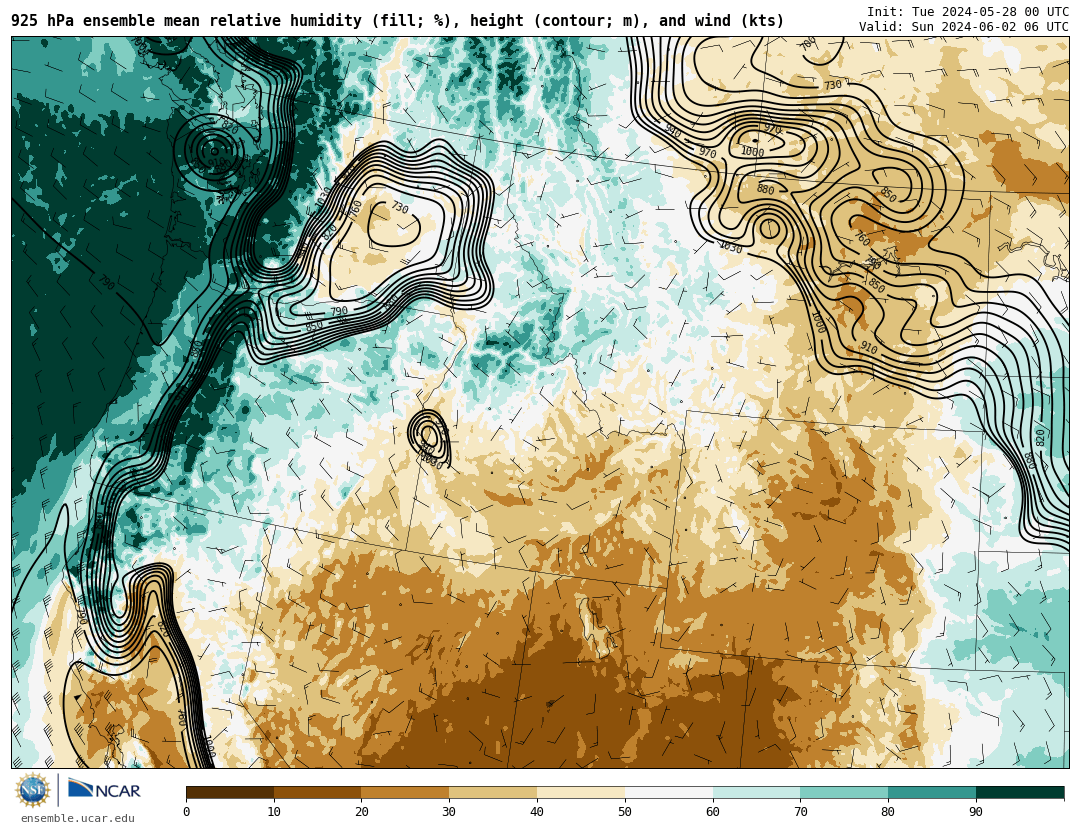Select the 10-20 percent brown swatch
1080x831 pixels.
click(x=318, y=793)
